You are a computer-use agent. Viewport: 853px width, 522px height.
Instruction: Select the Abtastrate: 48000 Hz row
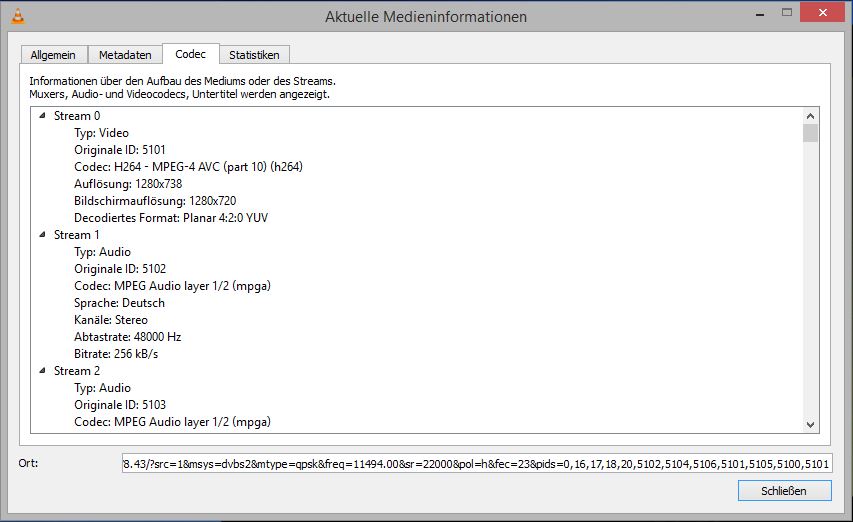[127, 337]
